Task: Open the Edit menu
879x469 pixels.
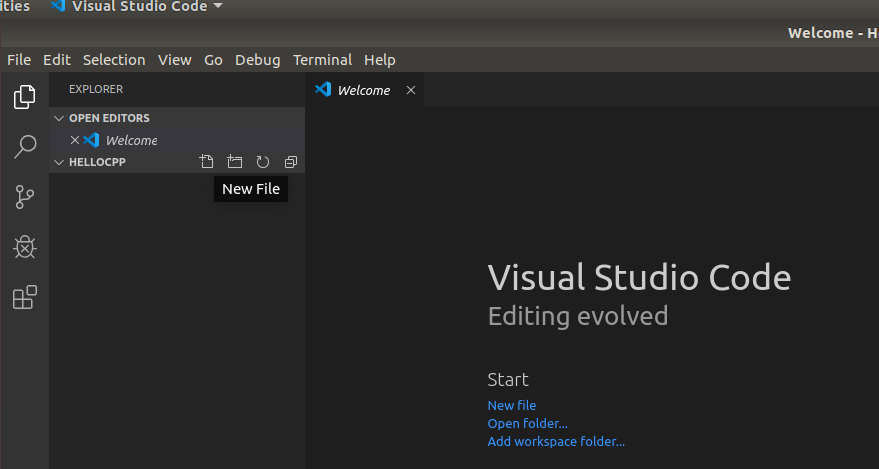Action: 57,60
